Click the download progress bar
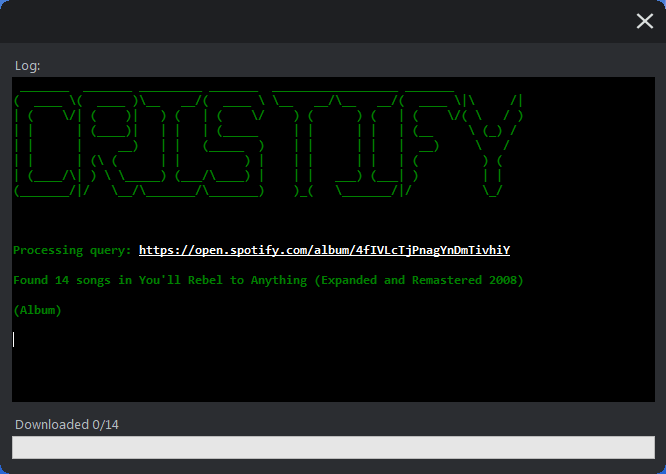This screenshot has height=474, width=666. 333,447
